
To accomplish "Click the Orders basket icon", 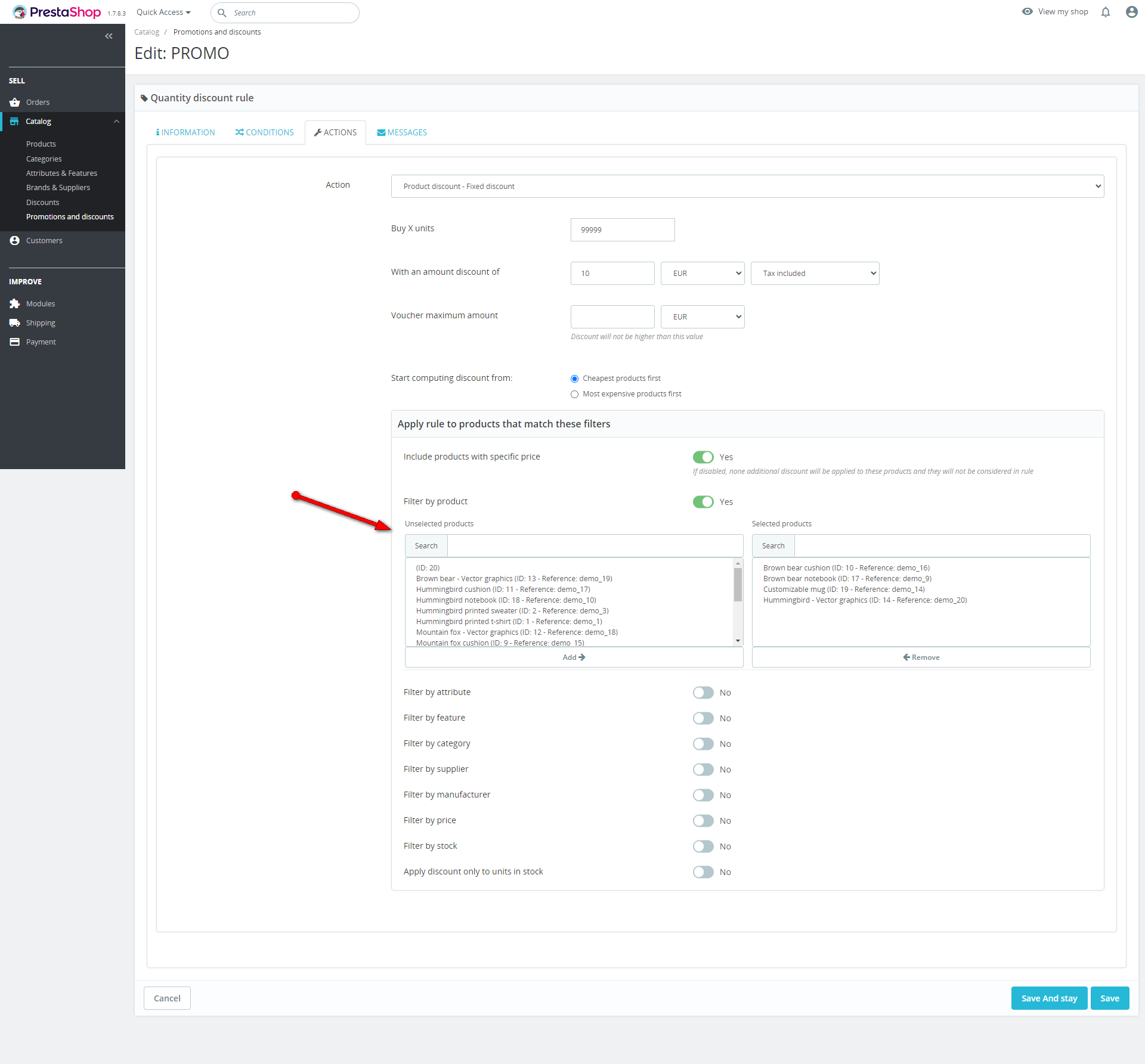I will pos(15,103).
